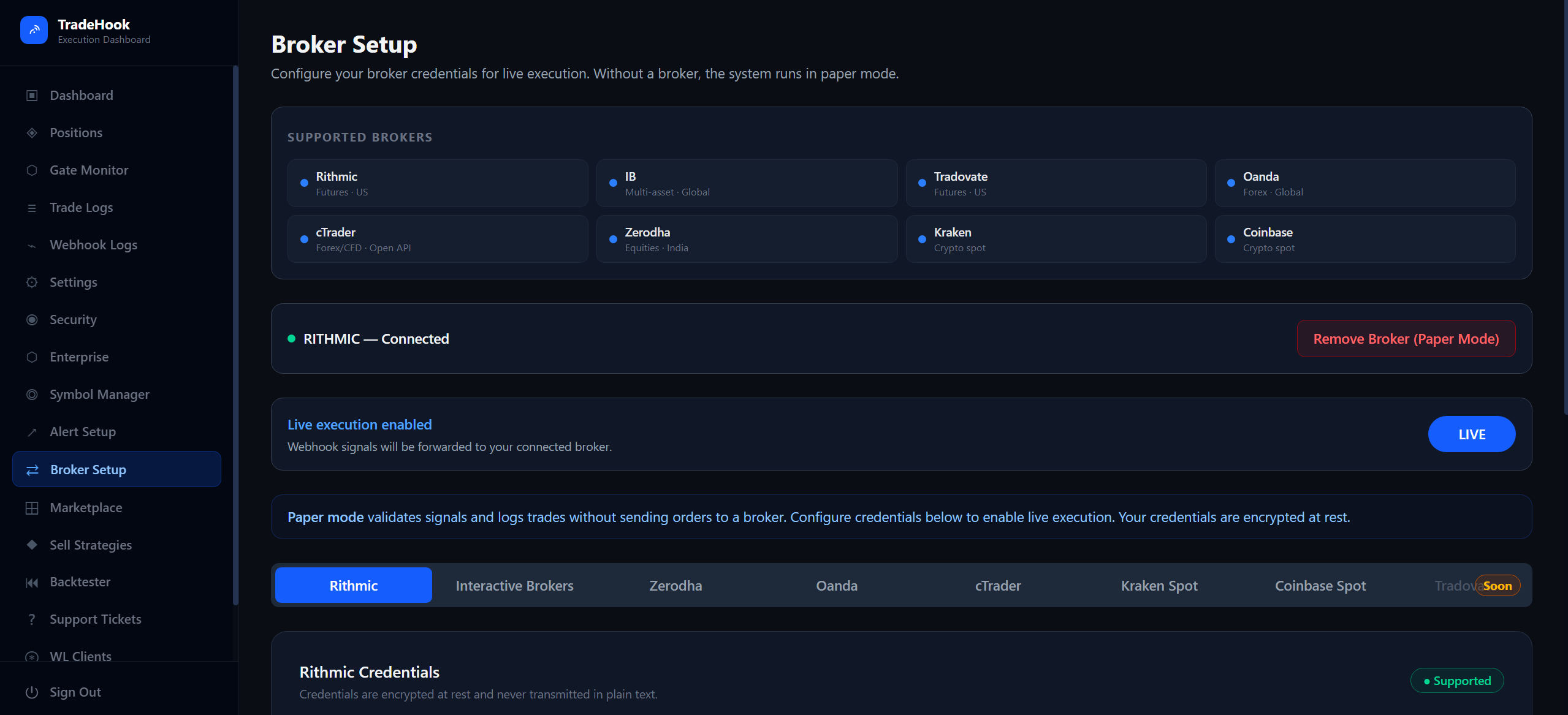The image size is (1568, 715).
Task: Open Gate Monitor from the sidebar
Action: (116, 170)
